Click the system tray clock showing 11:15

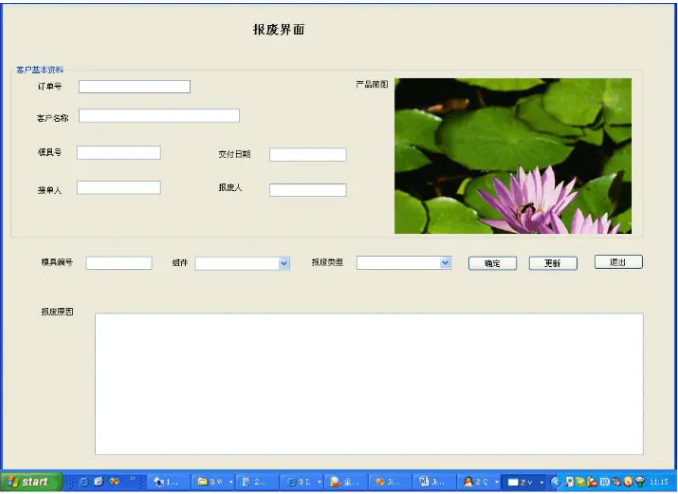[x=659, y=481]
